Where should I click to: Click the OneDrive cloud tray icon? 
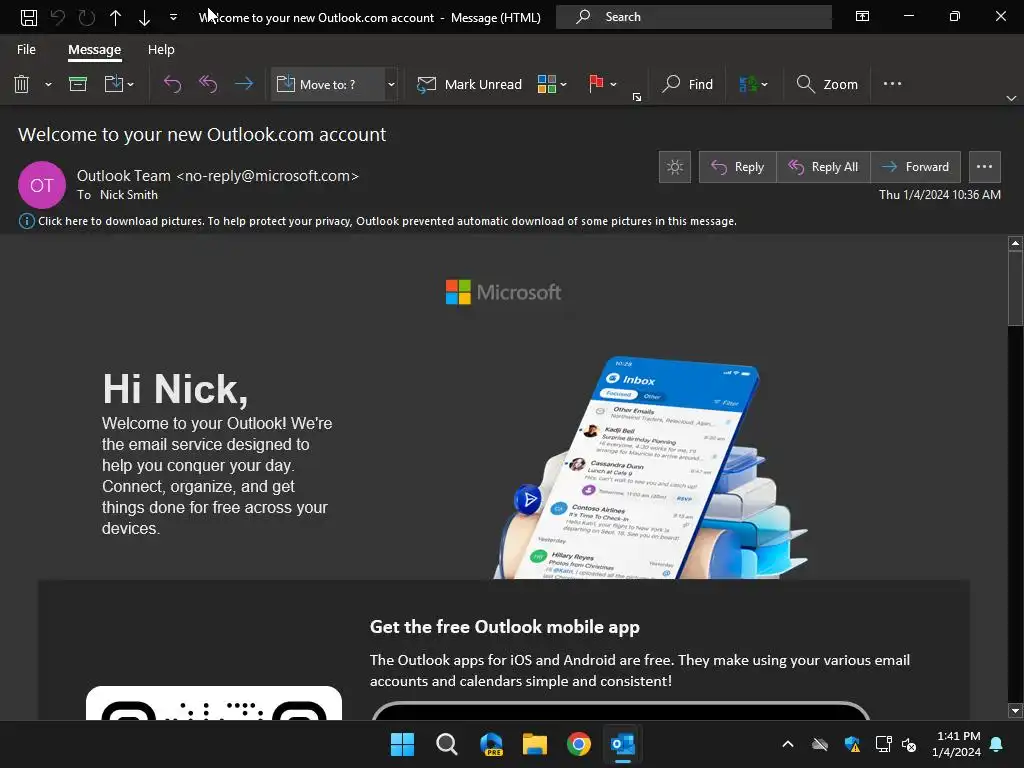(820, 744)
